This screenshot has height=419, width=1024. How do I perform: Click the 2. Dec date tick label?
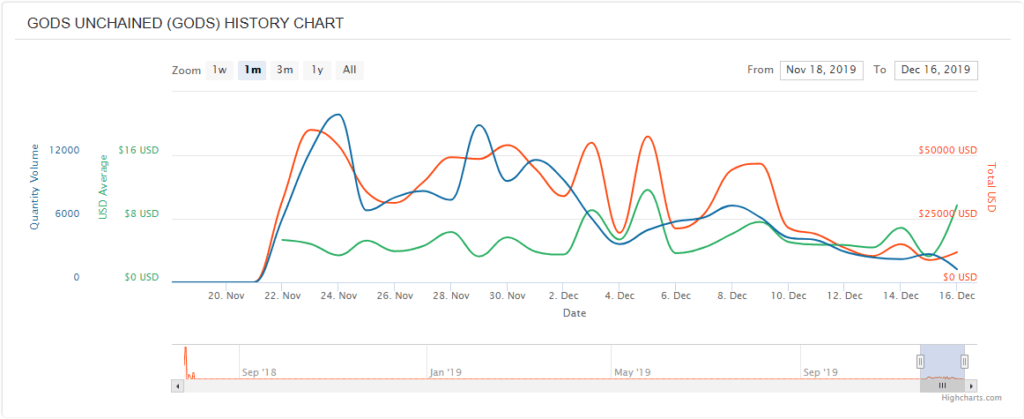pyautogui.click(x=564, y=296)
